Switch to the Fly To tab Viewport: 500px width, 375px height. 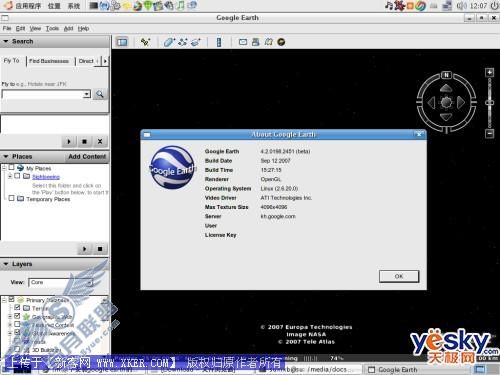[11, 61]
